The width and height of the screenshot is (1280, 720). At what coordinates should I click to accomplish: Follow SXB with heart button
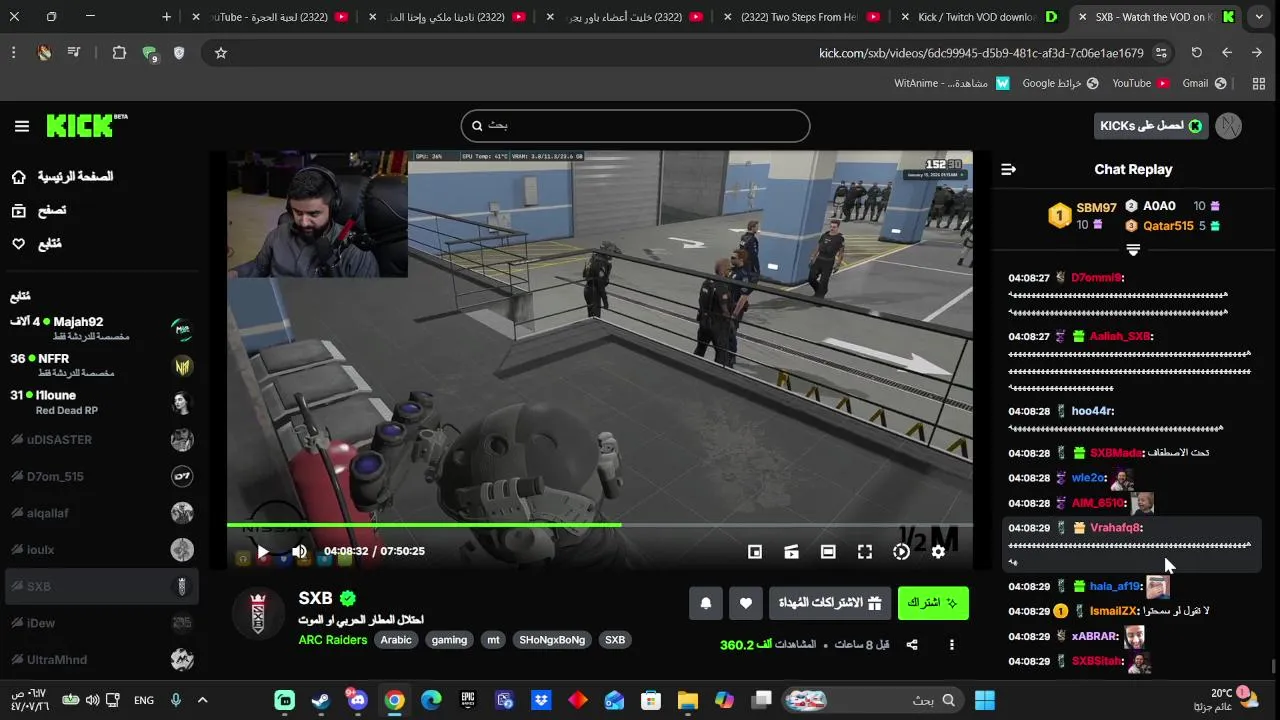[x=745, y=603]
